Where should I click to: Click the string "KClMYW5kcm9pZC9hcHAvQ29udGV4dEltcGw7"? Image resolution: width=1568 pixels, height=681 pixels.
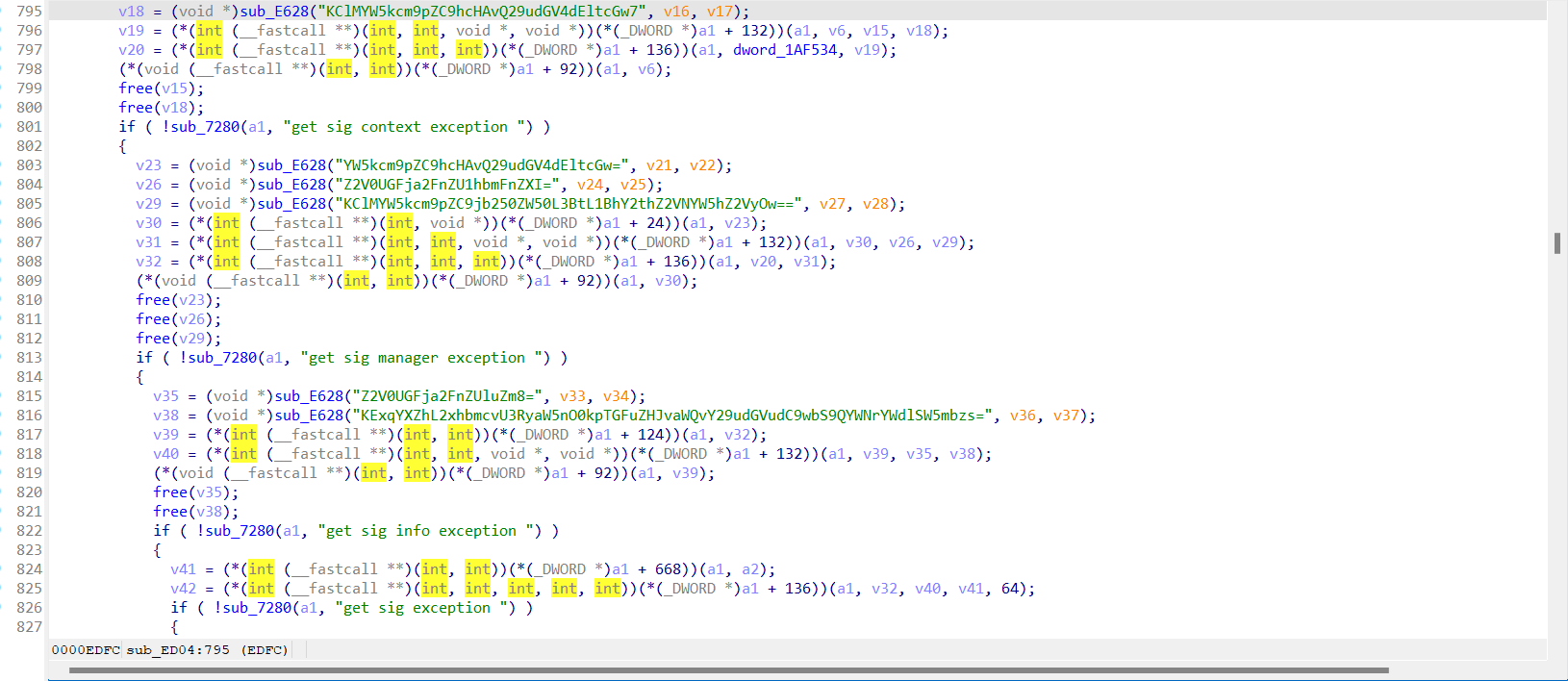489,12
